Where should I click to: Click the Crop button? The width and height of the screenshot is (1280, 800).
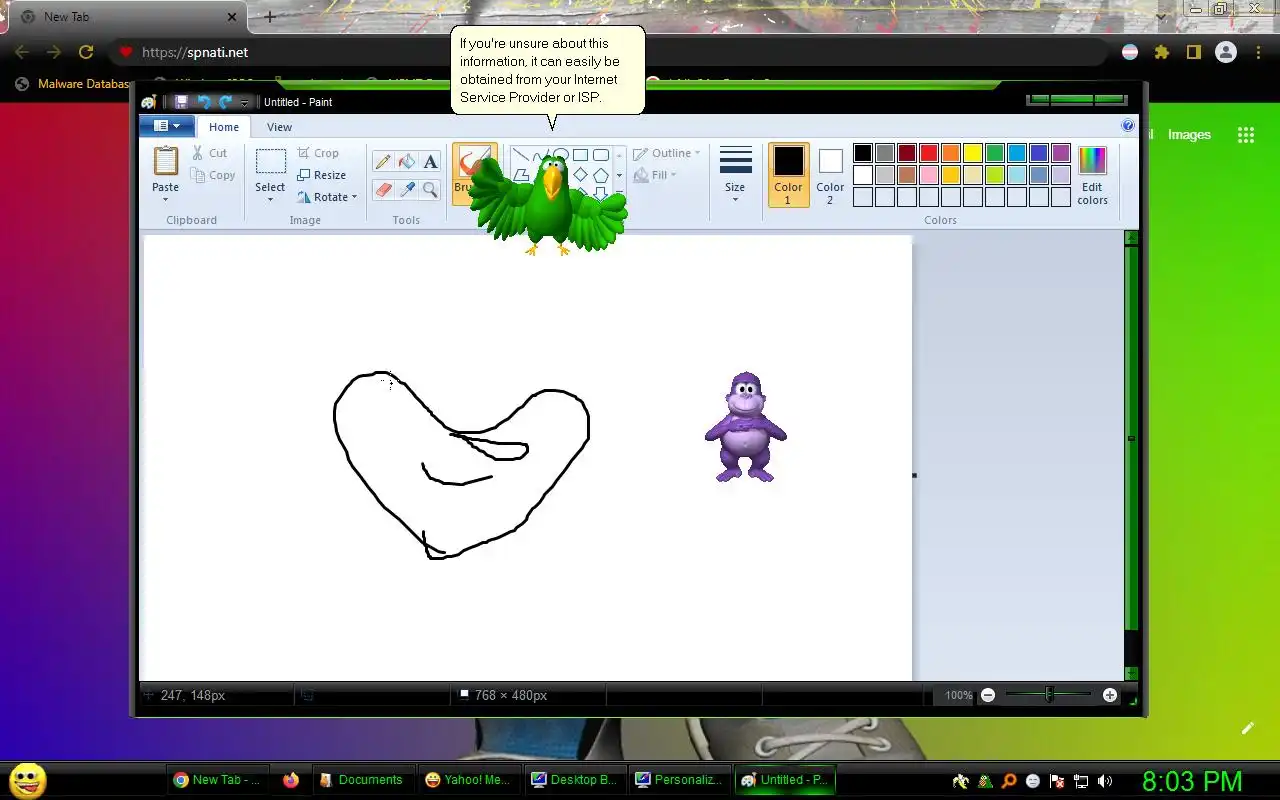tap(318, 153)
